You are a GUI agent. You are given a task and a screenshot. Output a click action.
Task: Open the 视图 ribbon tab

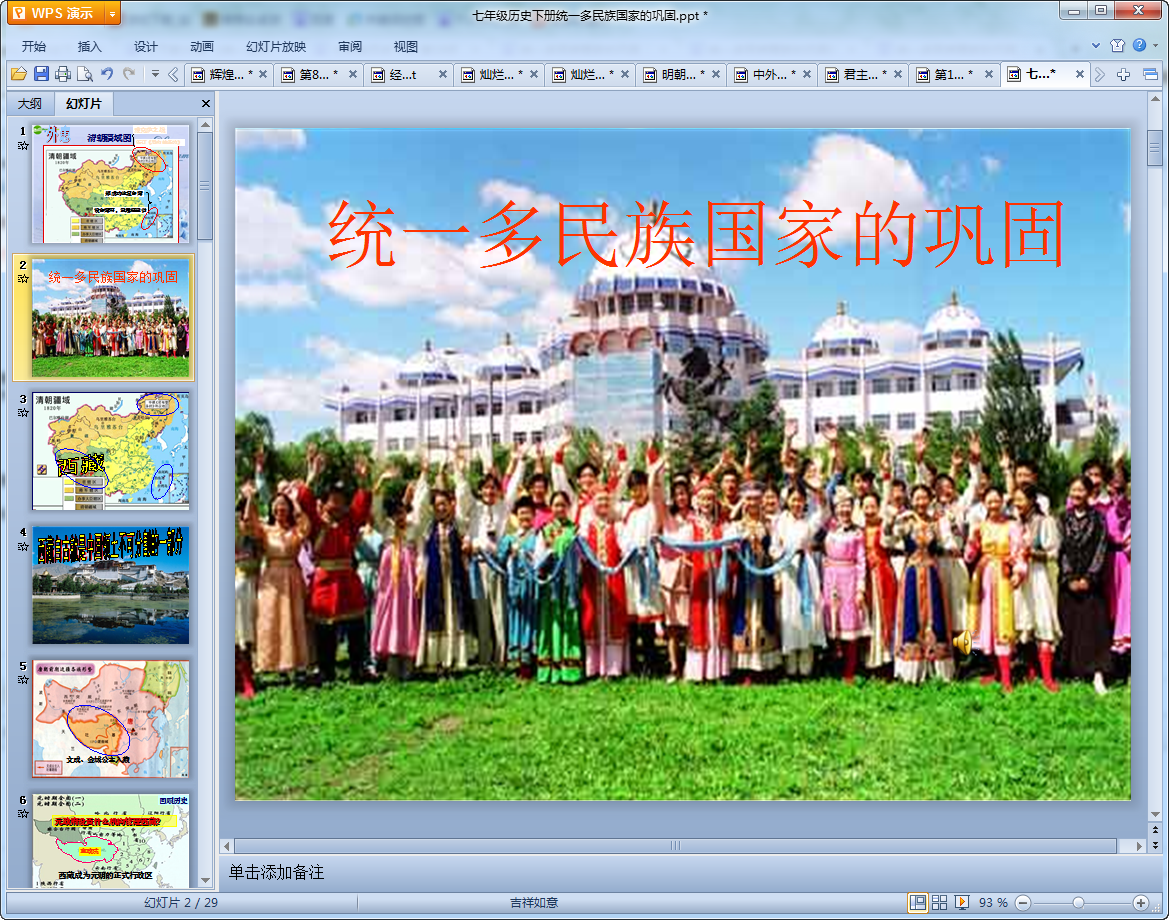[x=406, y=46]
